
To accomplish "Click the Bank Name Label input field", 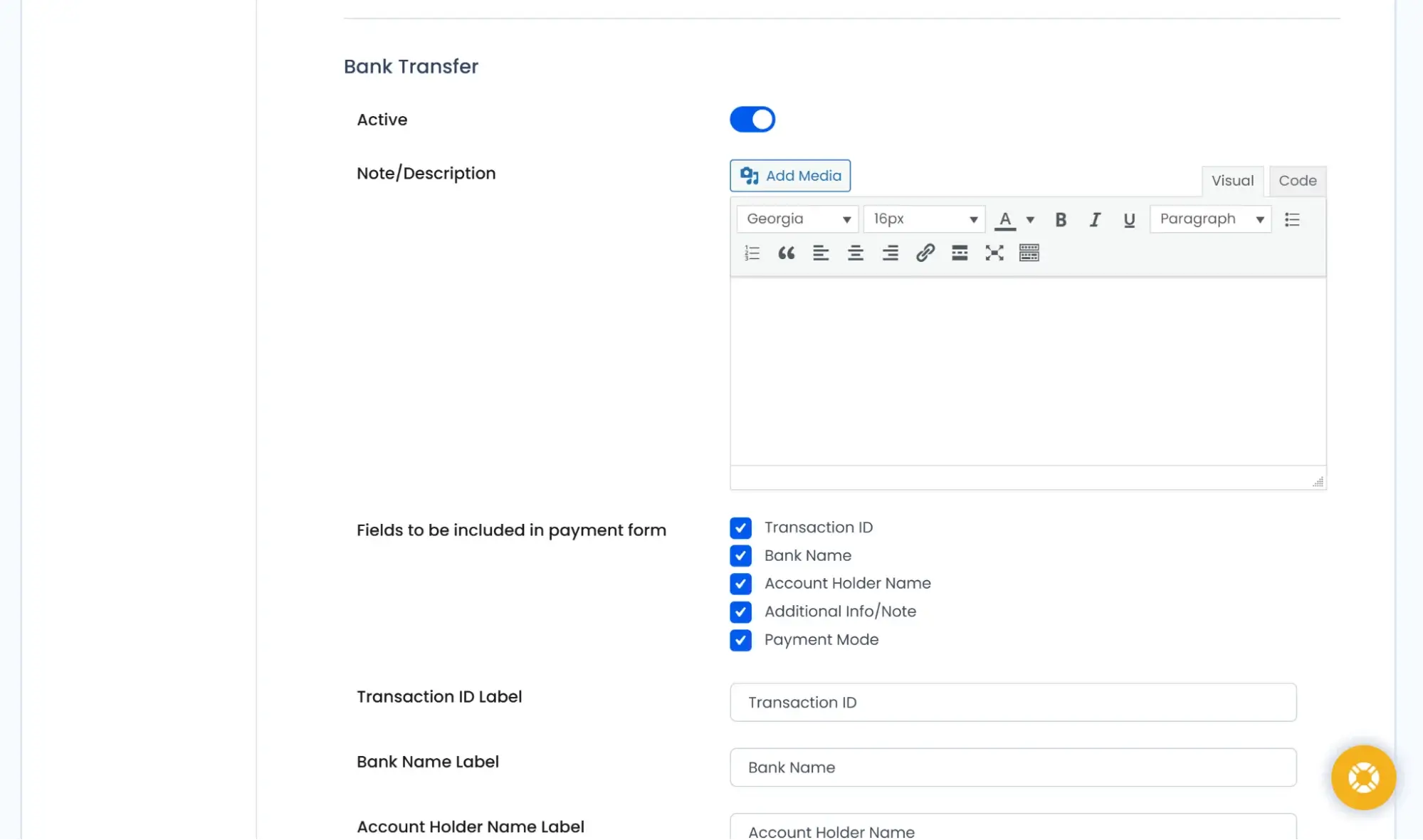I will pos(1012,767).
